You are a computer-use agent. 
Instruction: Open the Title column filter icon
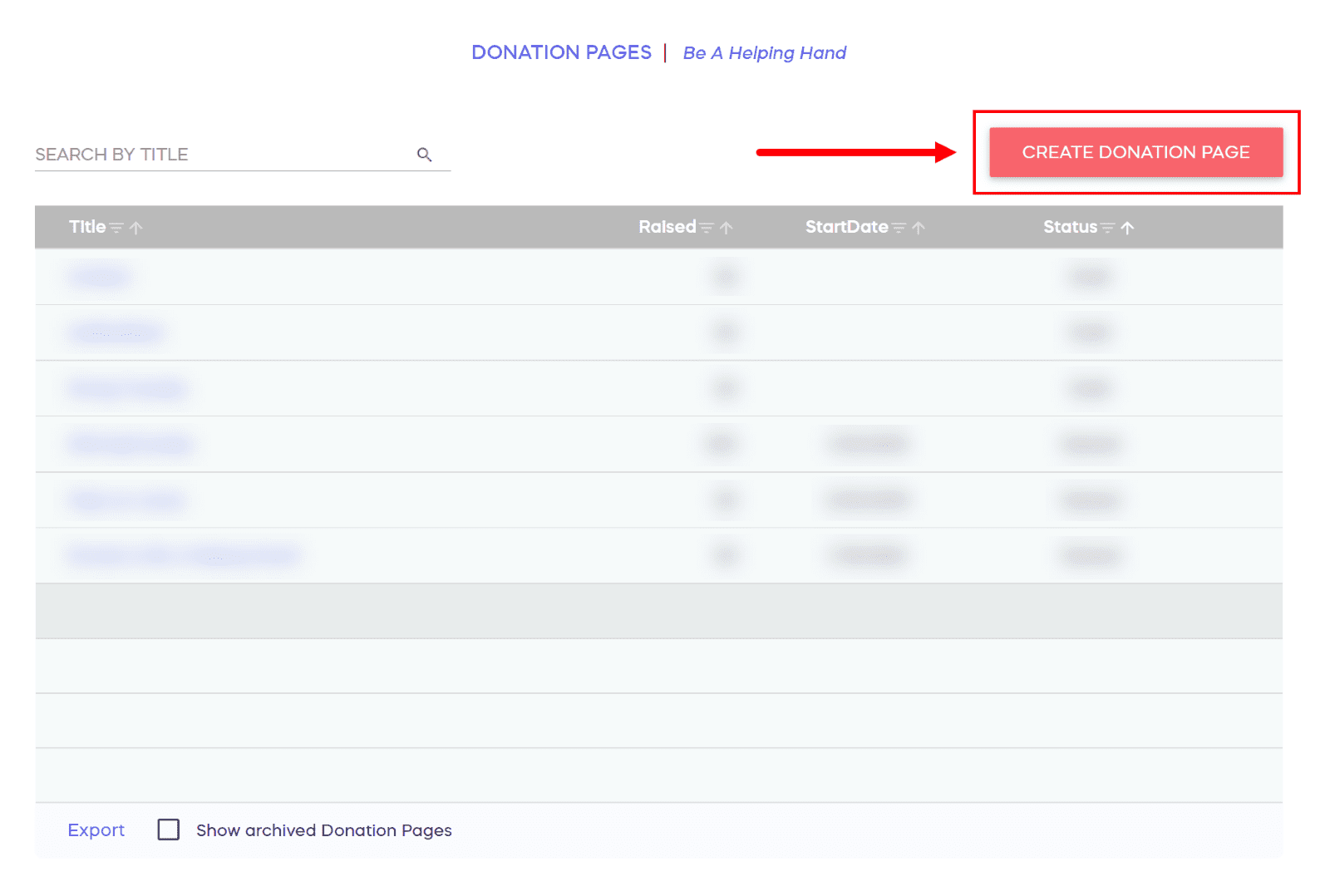[116, 228]
